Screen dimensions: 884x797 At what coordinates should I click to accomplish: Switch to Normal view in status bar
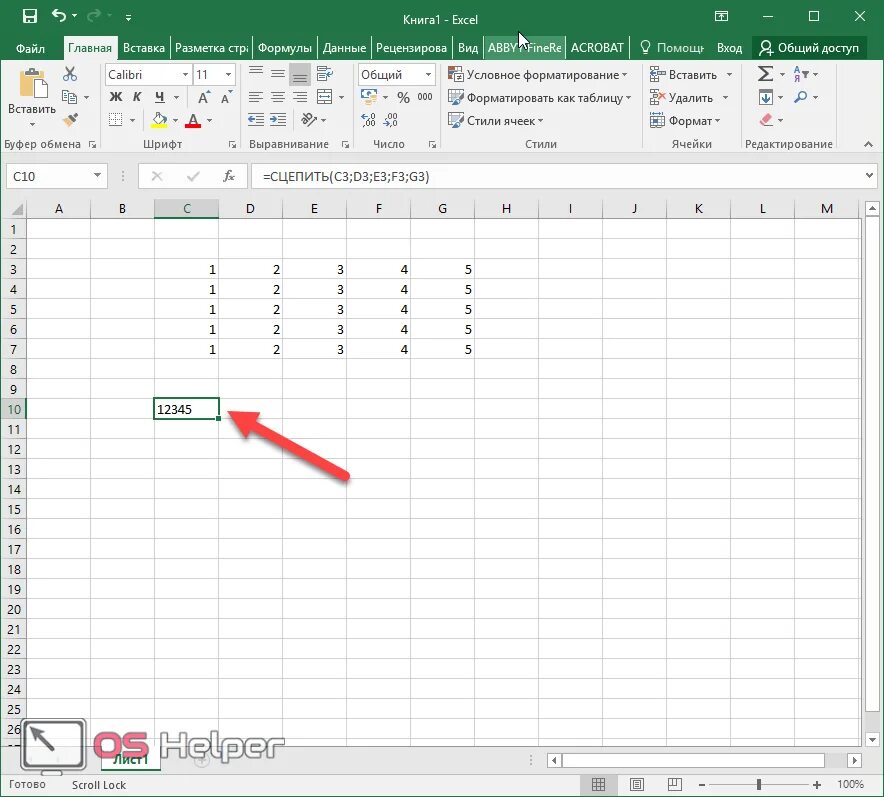598,784
